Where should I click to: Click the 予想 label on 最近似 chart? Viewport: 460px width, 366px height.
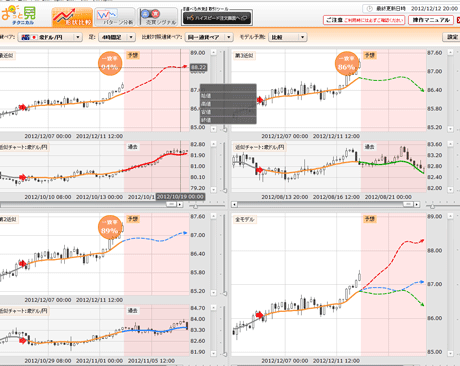(133, 55)
